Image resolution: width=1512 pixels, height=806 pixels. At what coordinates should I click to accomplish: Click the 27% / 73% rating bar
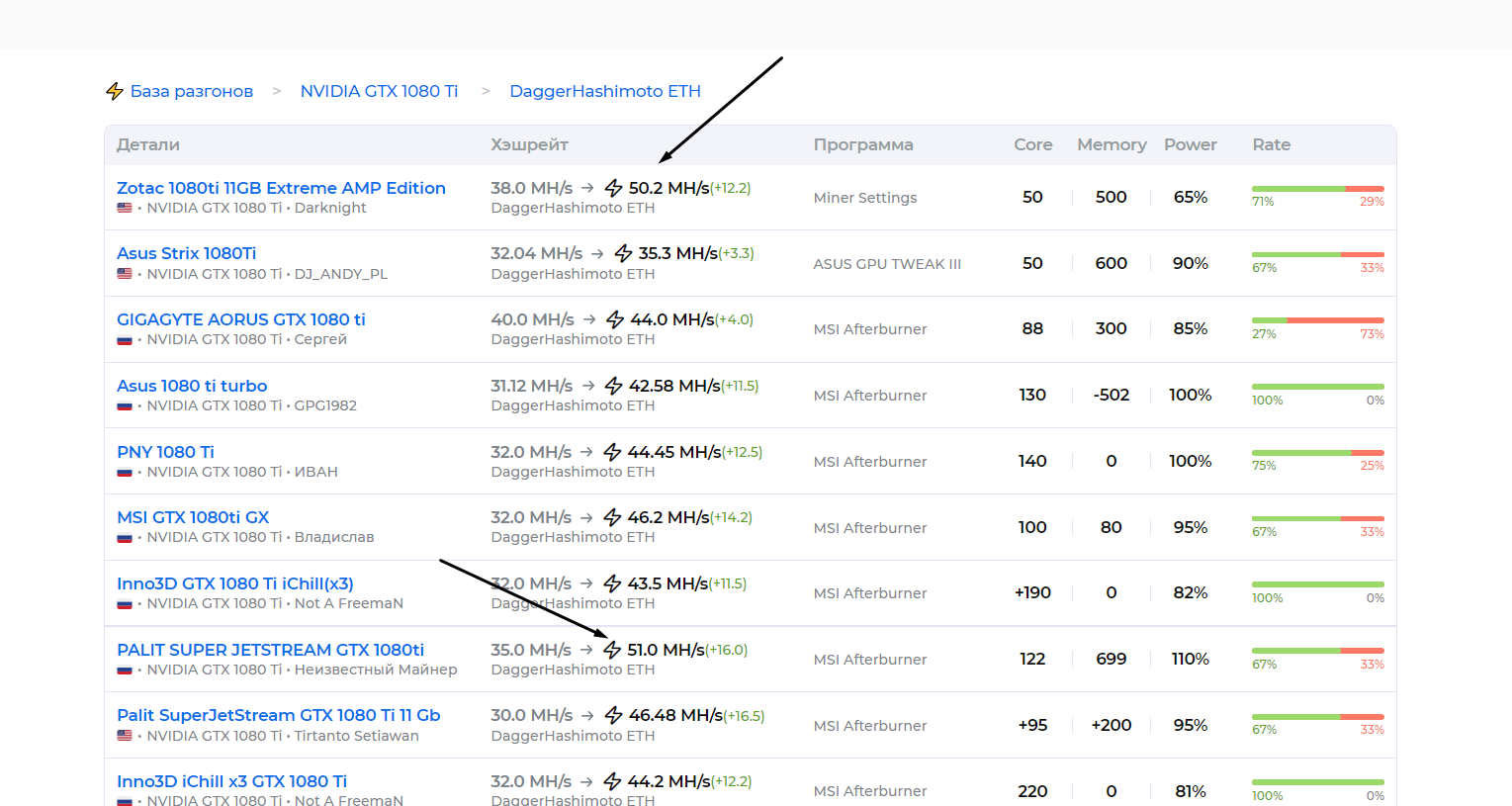pyautogui.click(x=1317, y=320)
